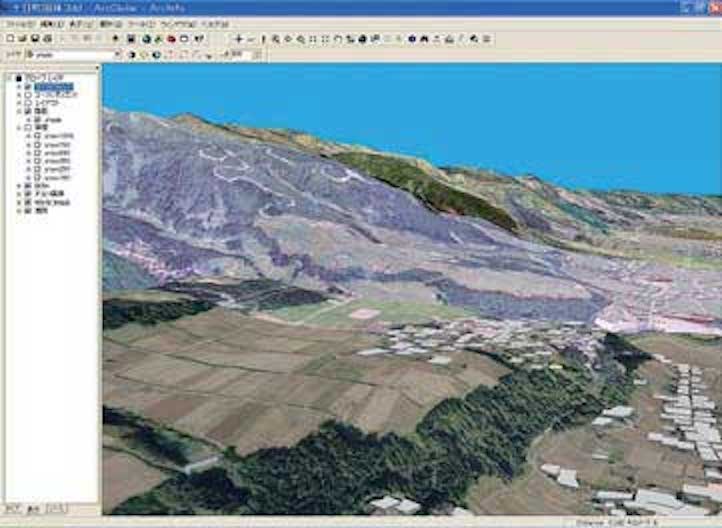Select the binoculars Find tool
This screenshot has width=722, height=528.
pyautogui.click(x=424, y=39)
